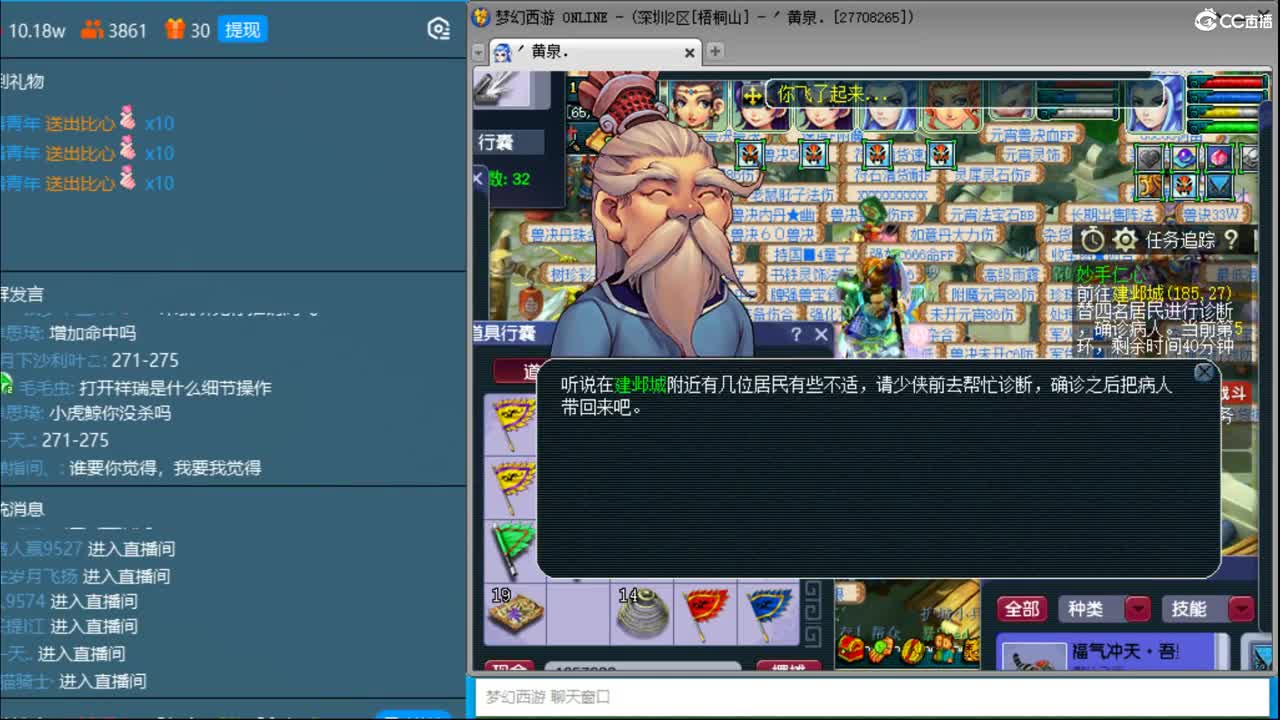Click the grey heart shortcut icon
Viewport: 1280px width, 720px height.
[1150, 157]
